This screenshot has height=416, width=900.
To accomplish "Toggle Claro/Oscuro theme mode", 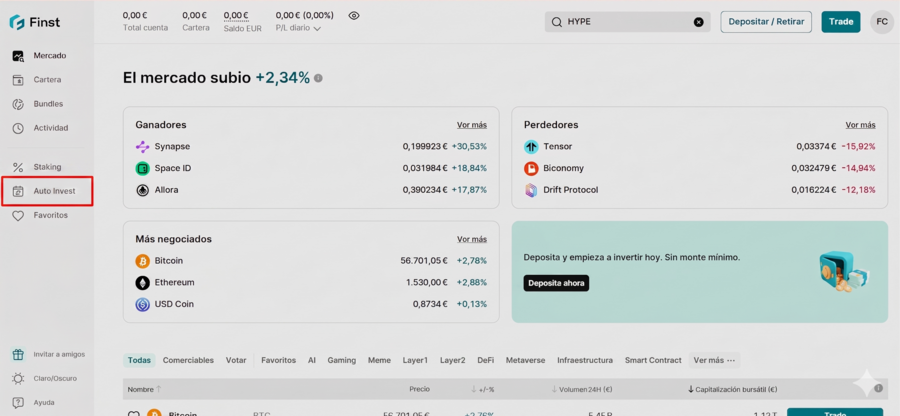I will click(47, 378).
